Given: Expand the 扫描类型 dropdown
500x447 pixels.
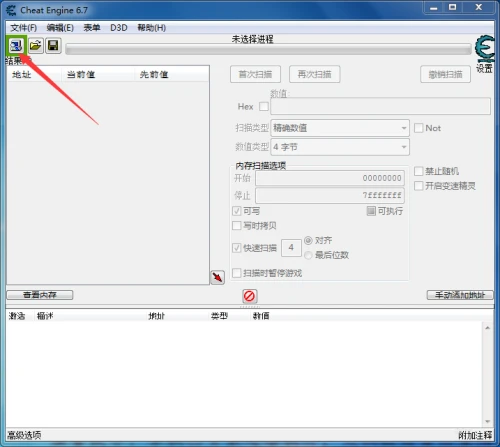Looking at the screenshot, I should [x=340, y=128].
